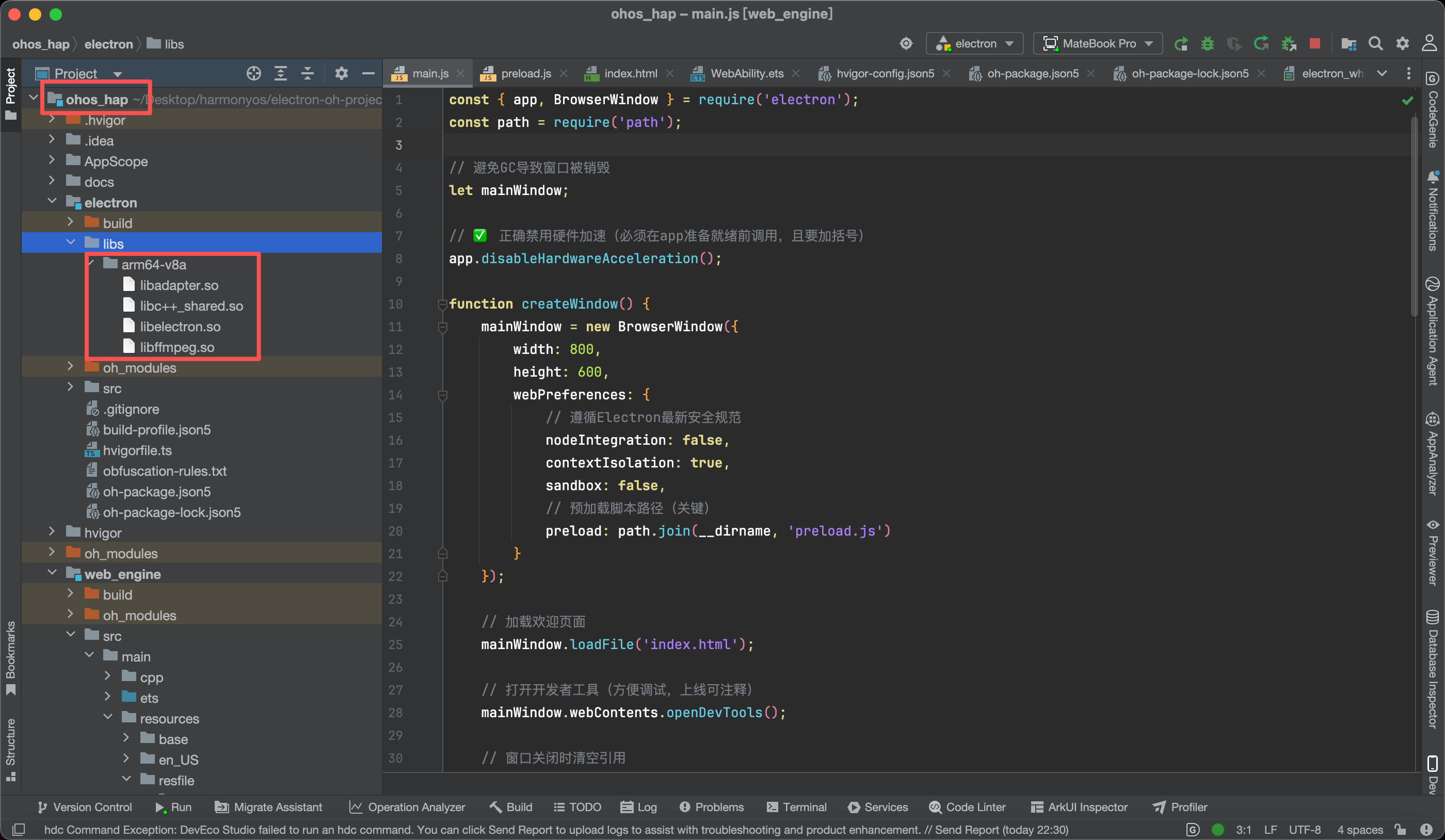Click the green Debug bug icon
Image resolution: width=1445 pixels, height=840 pixels.
(x=1207, y=43)
